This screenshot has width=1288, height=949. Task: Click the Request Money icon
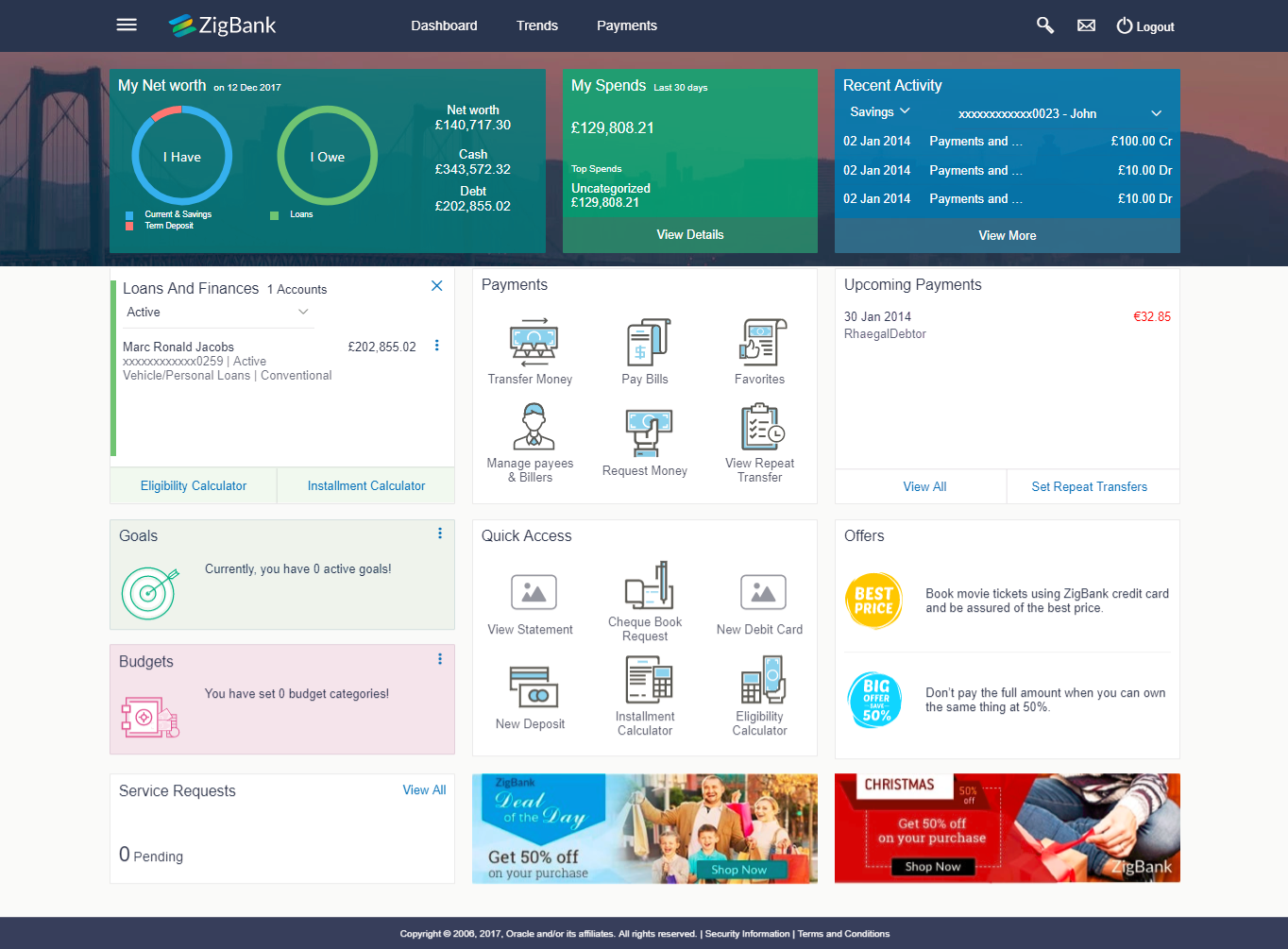[x=648, y=433]
